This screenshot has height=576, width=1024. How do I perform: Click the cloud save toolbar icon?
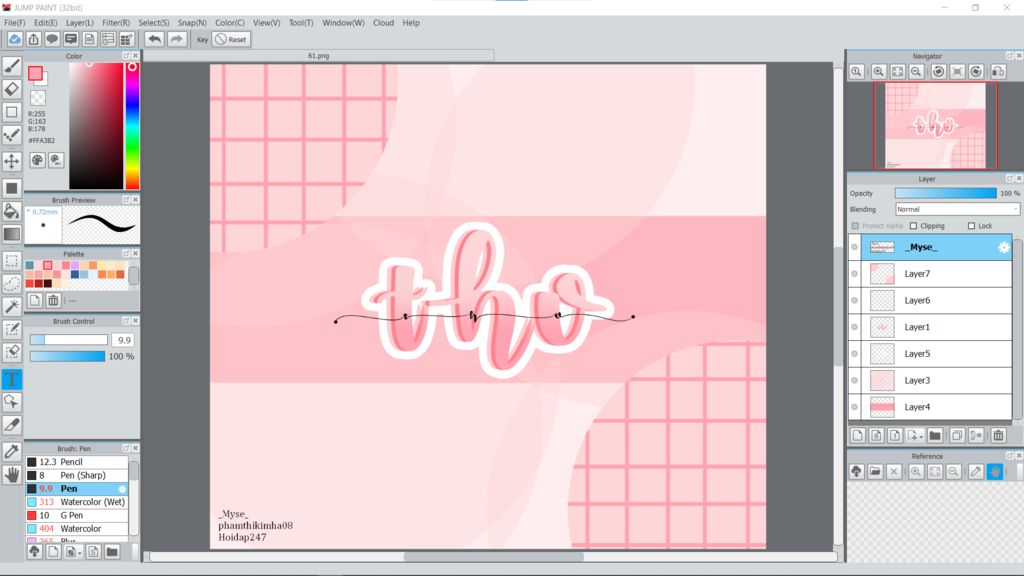(x=14, y=39)
